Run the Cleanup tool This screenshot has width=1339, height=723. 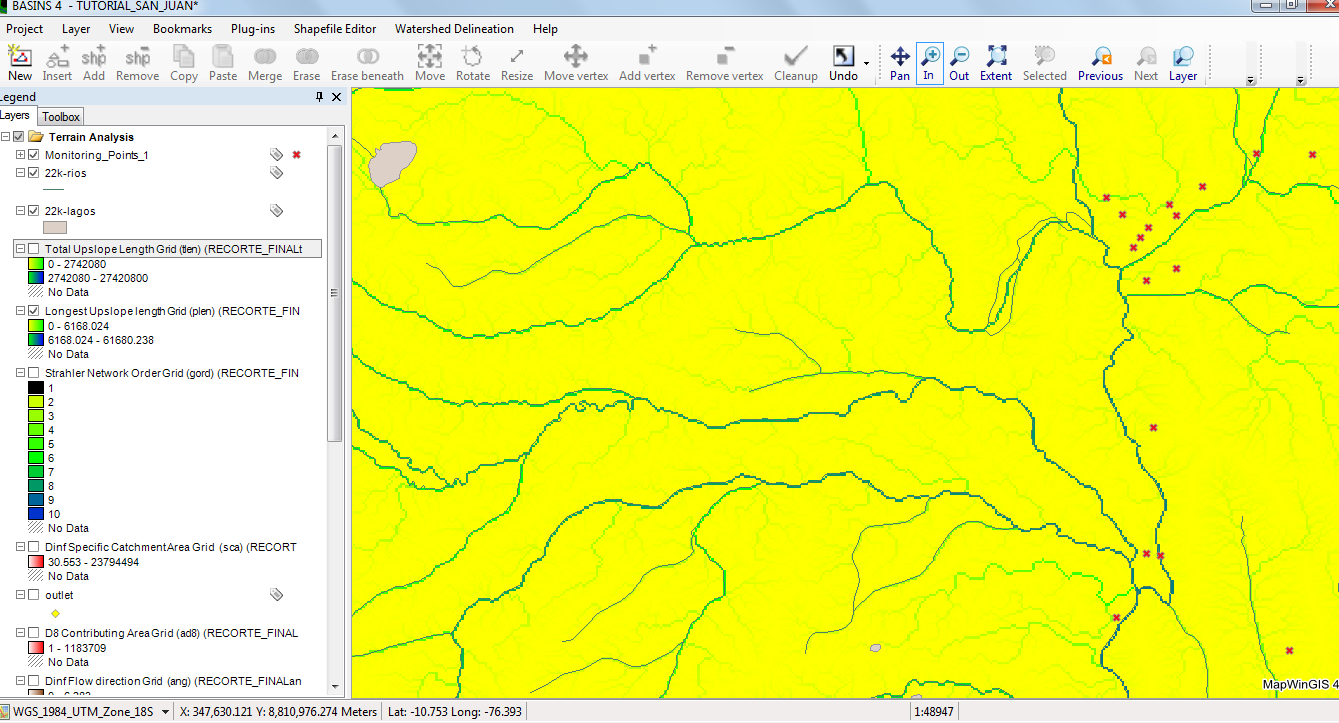[796, 63]
